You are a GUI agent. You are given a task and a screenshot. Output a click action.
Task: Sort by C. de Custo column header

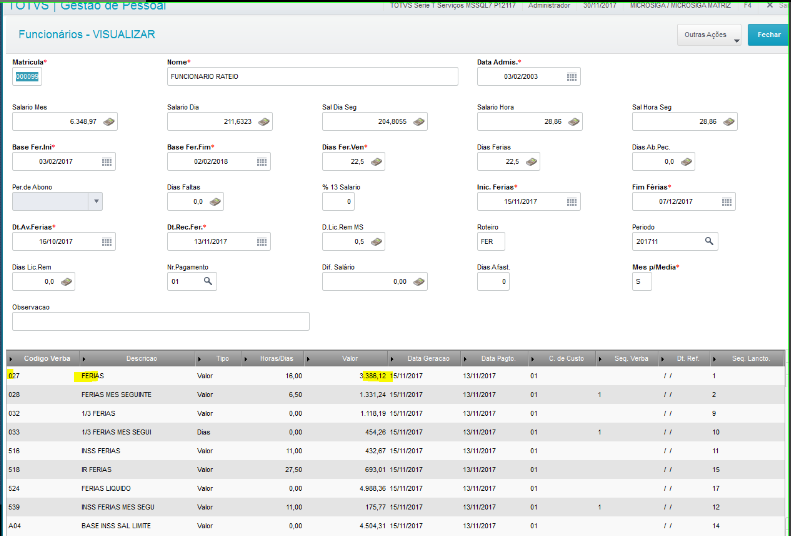point(562,359)
